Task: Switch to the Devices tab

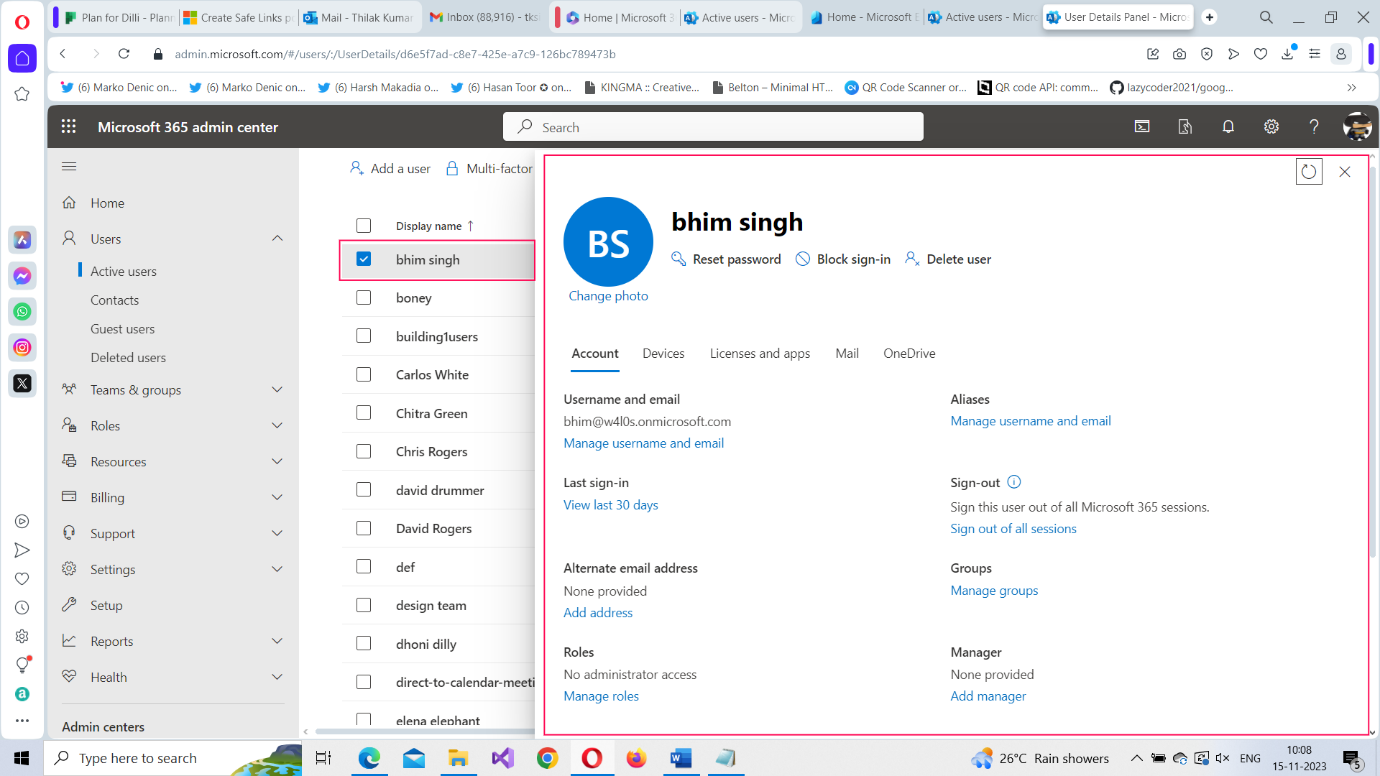Action: (663, 353)
